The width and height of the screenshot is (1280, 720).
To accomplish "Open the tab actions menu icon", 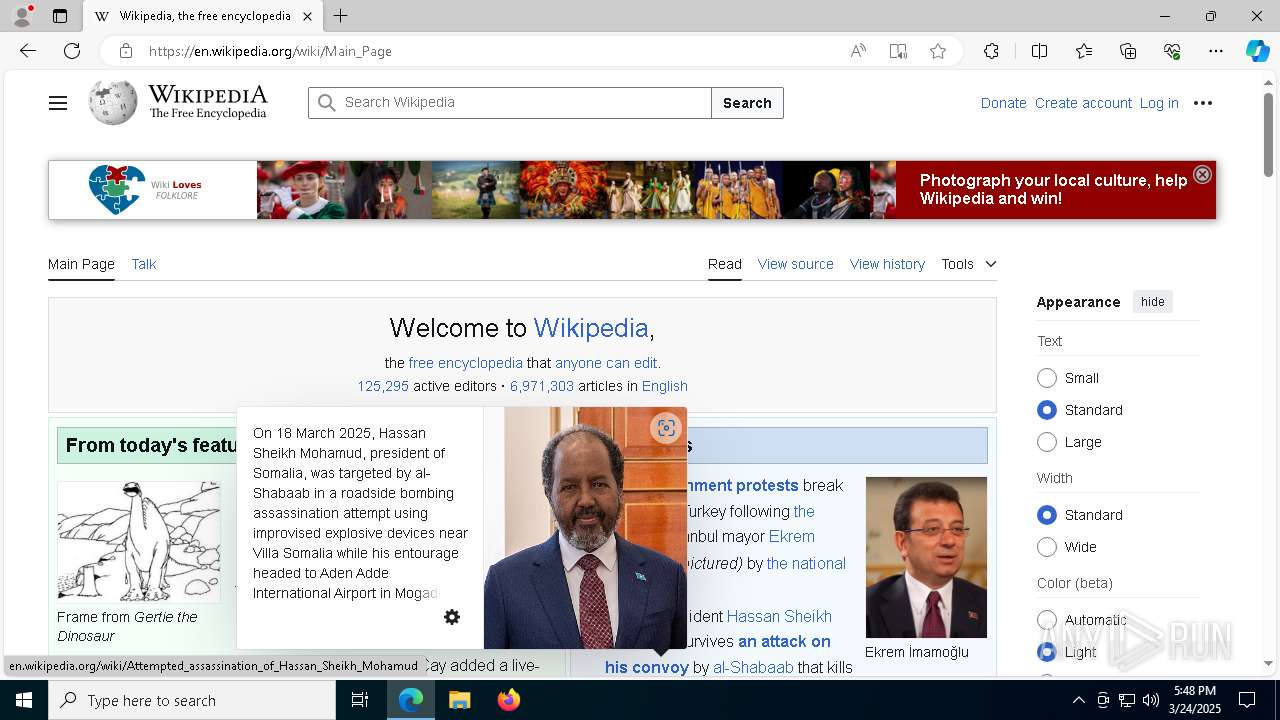I will coord(60,16).
